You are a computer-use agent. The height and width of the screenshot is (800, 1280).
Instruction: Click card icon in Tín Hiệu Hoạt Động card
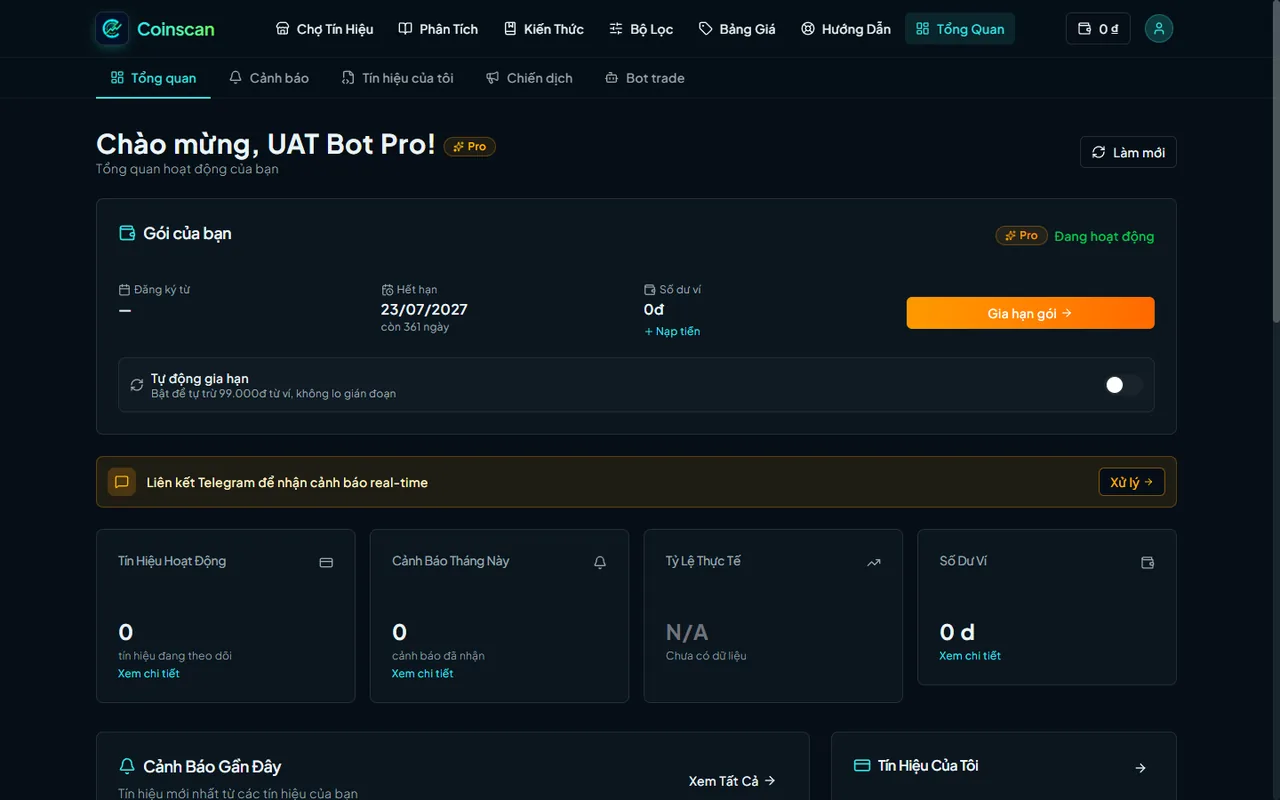[326, 563]
